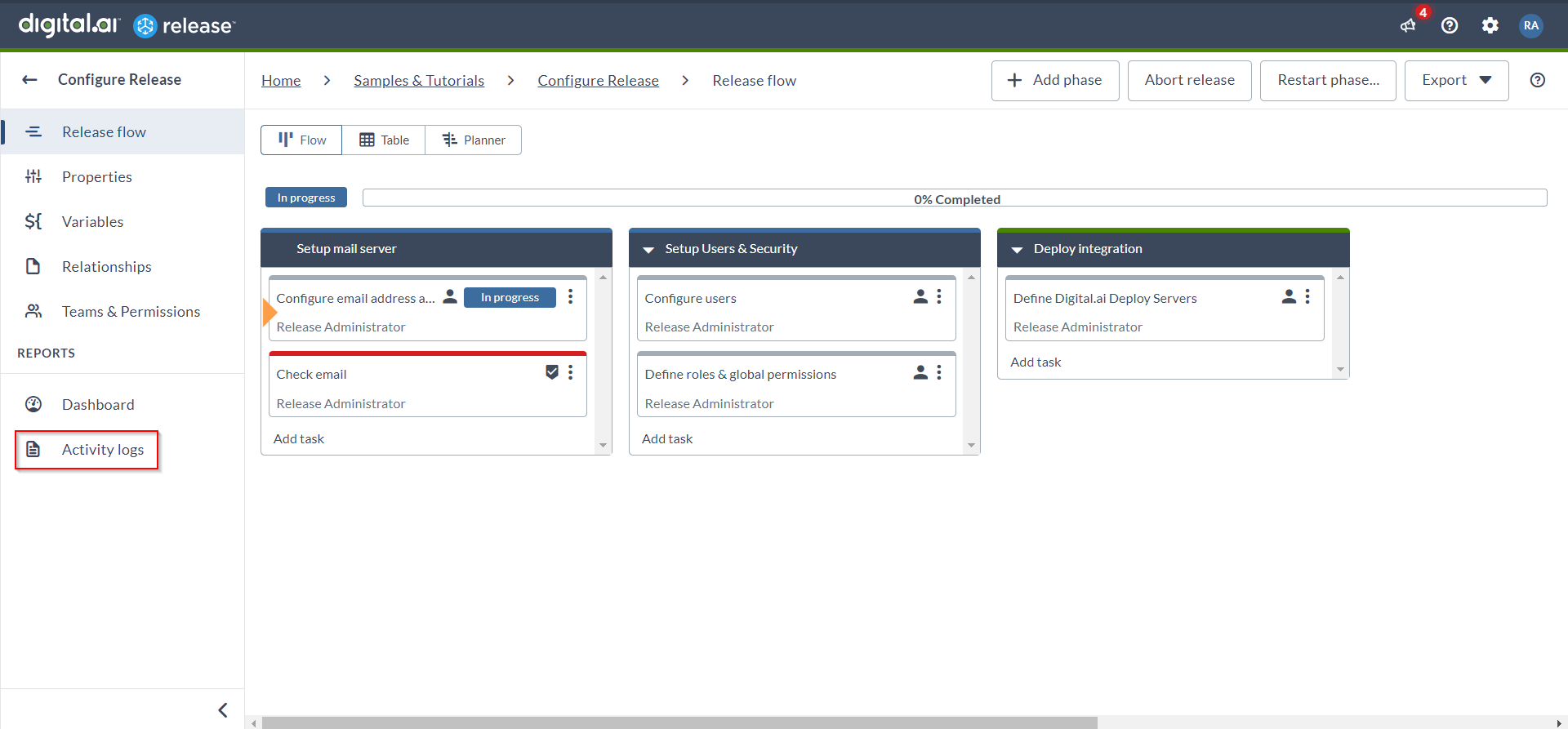
Task: Go to Samples & Tutorials breadcrumb
Action: 419,81
